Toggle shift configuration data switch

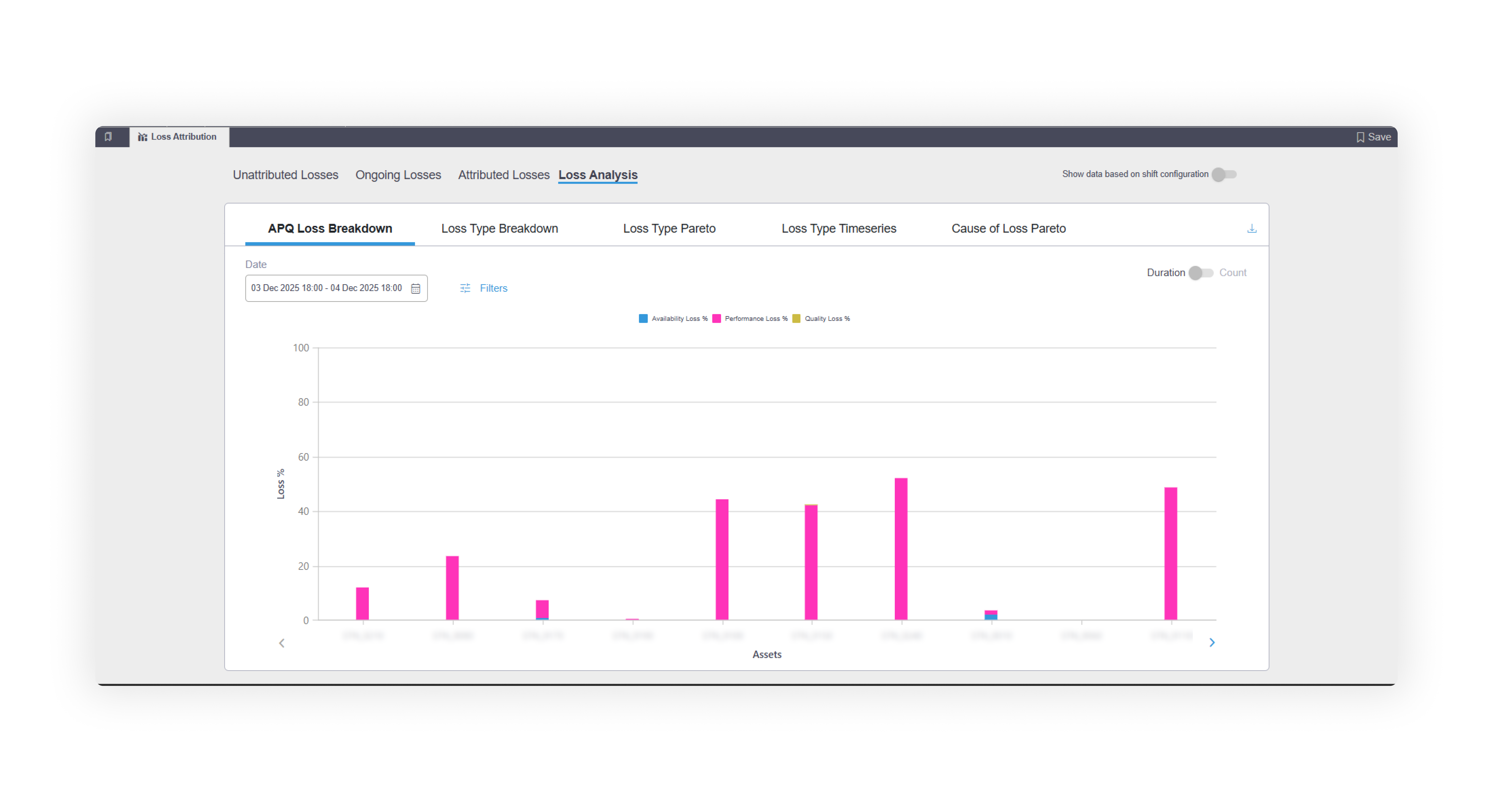click(x=1223, y=174)
